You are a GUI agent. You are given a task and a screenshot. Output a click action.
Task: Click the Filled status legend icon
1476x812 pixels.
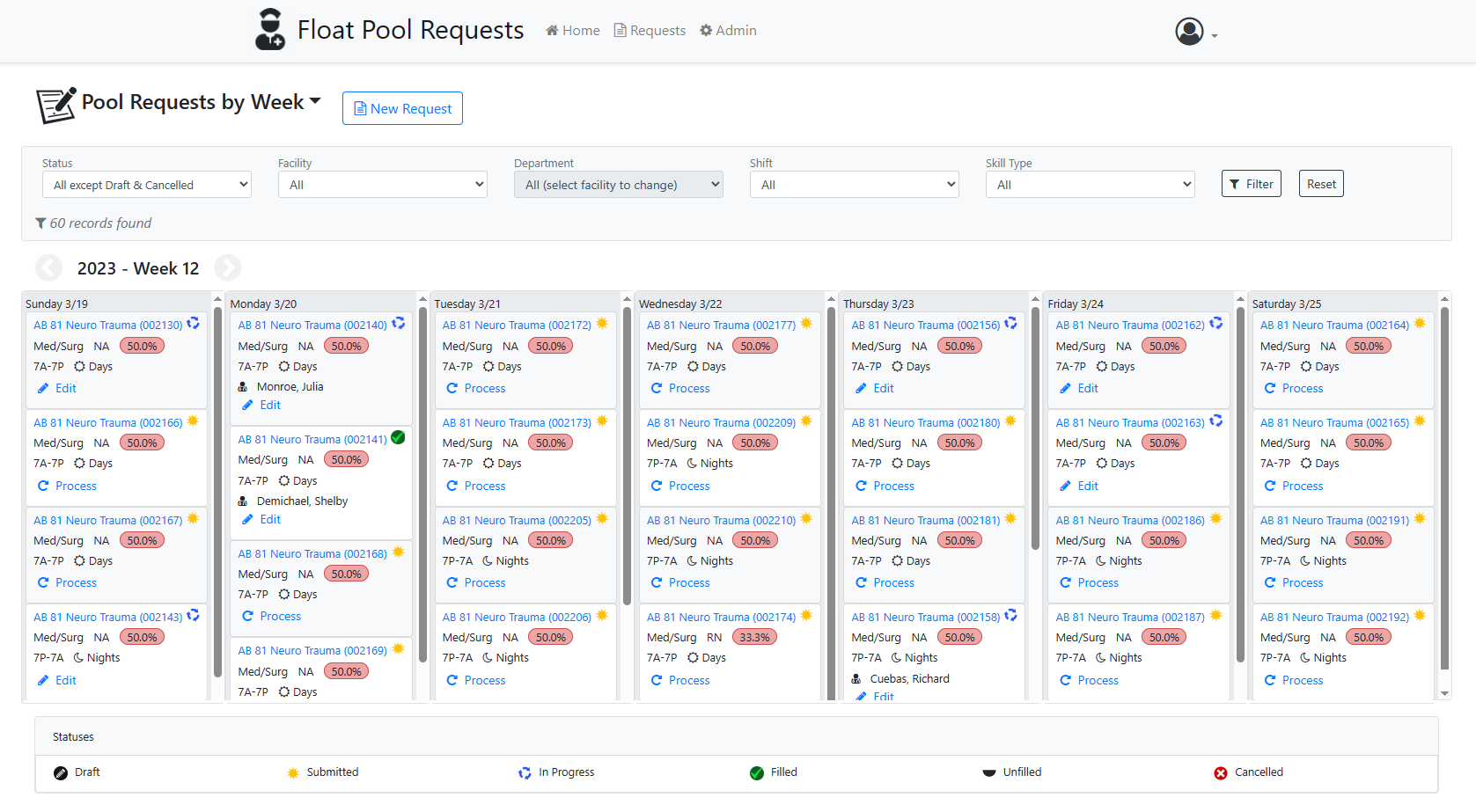[757, 773]
